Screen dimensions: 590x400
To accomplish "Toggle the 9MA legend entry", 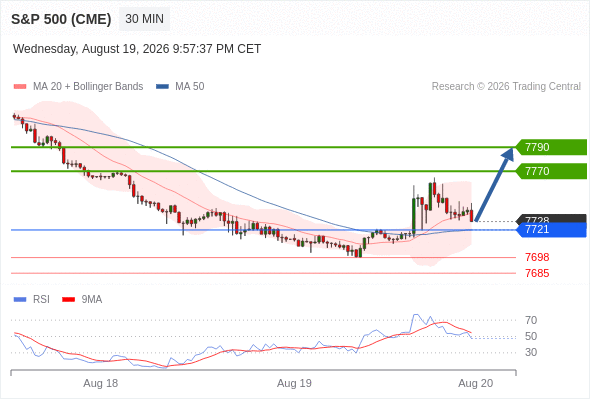I will (82, 300).
